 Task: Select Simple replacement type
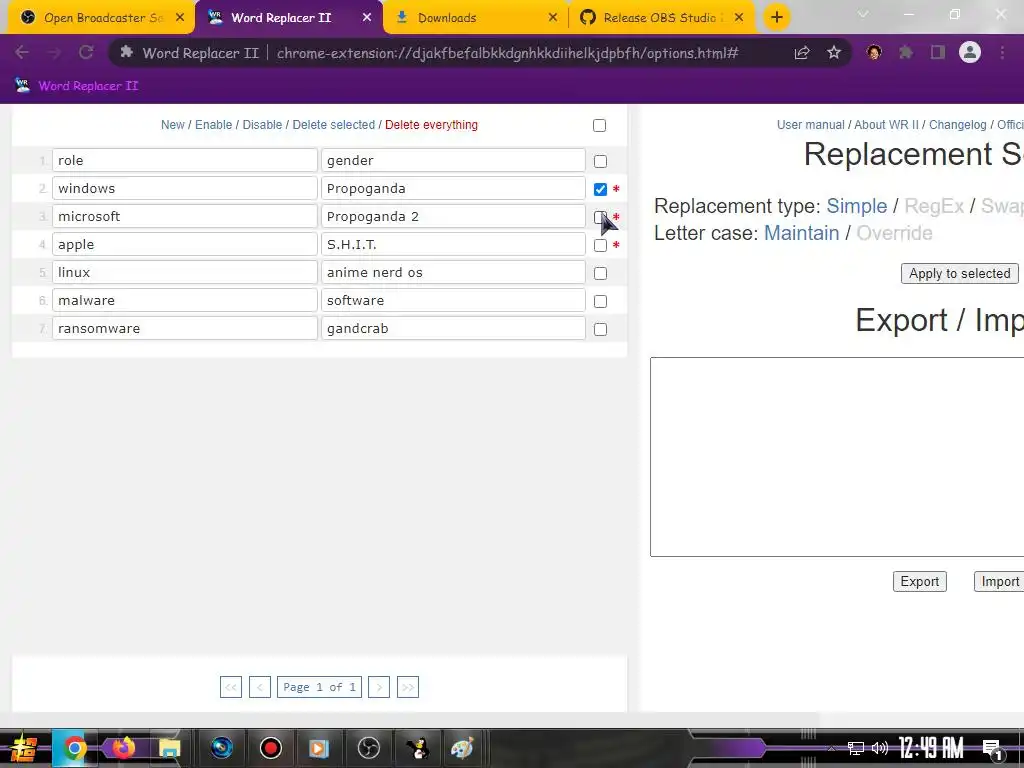click(857, 206)
